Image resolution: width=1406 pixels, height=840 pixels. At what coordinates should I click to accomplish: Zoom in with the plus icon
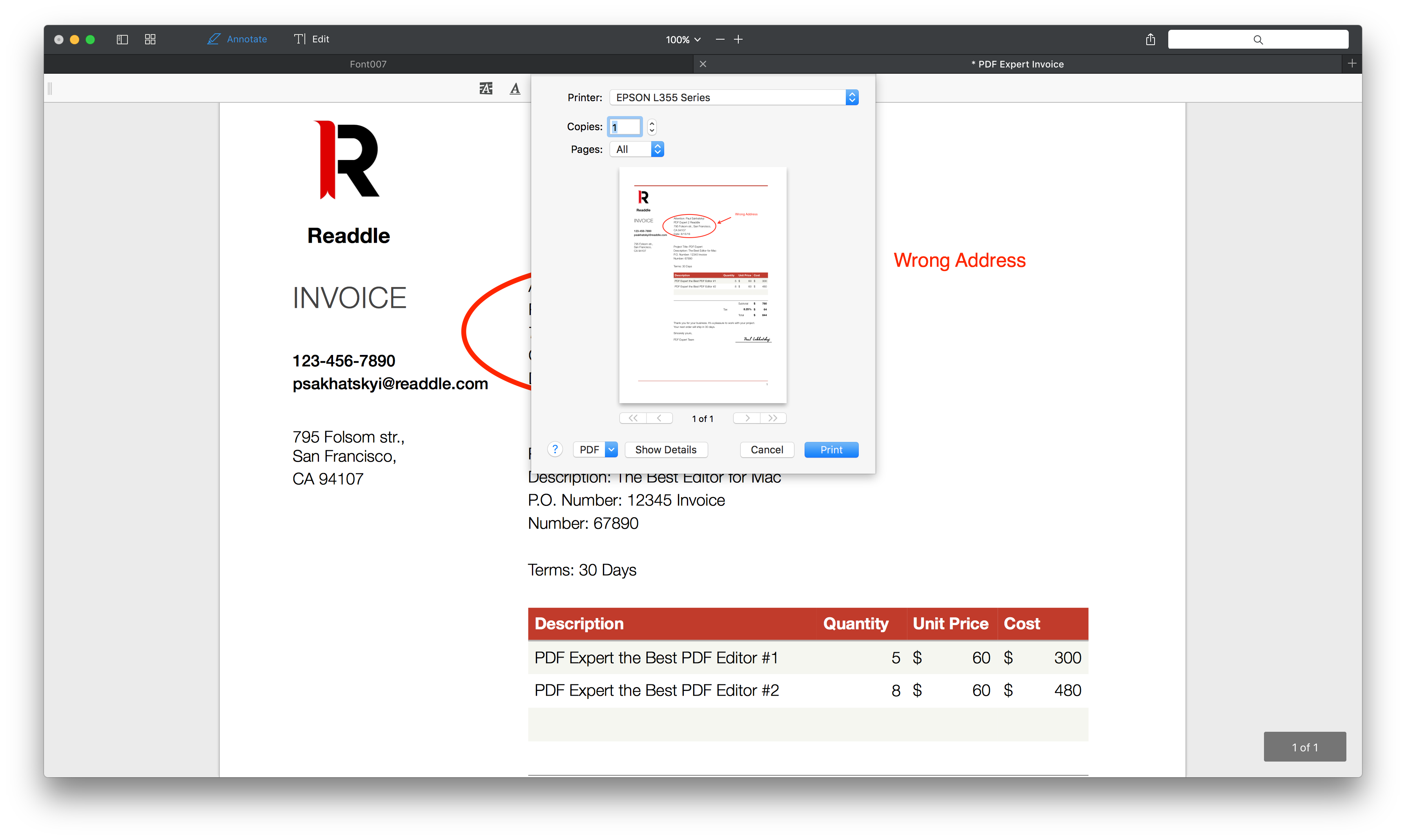pyautogui.click(x=738, y=39)
